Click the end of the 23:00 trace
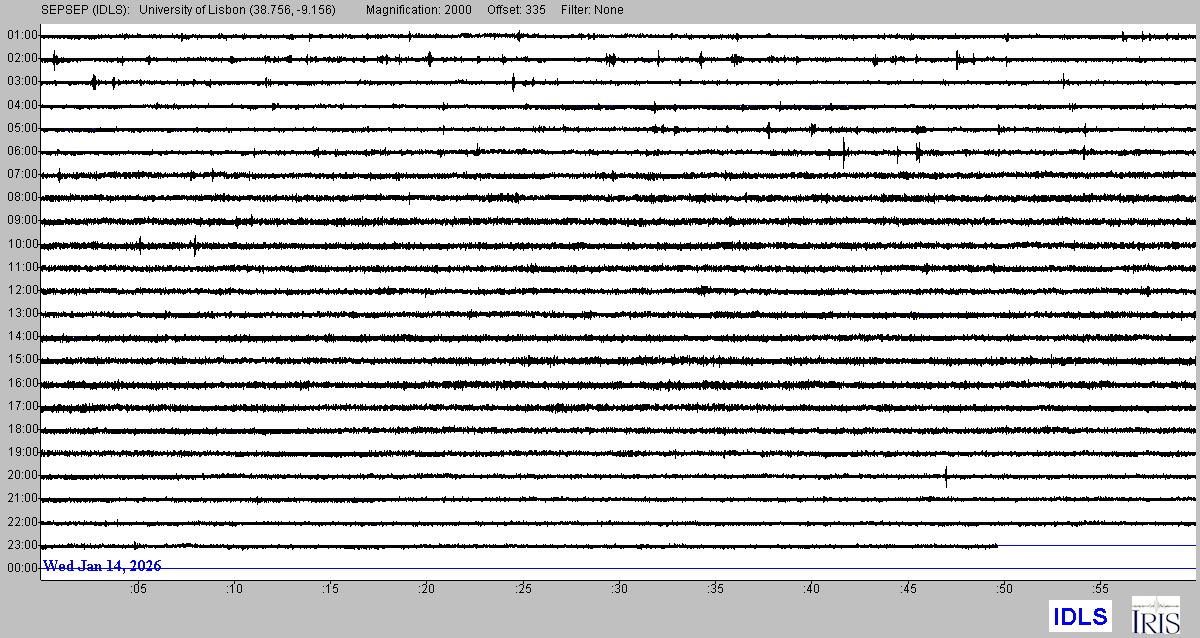The image size is (1200, 638). click(996, 546)
